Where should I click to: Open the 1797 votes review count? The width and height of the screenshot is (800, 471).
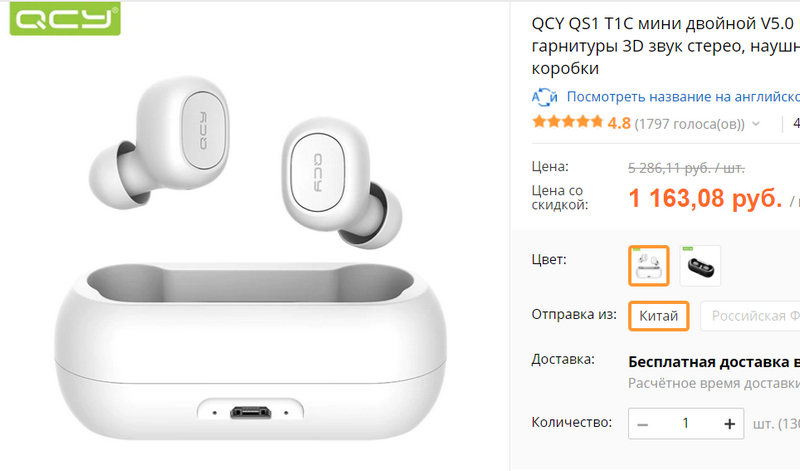click(689, 124)
